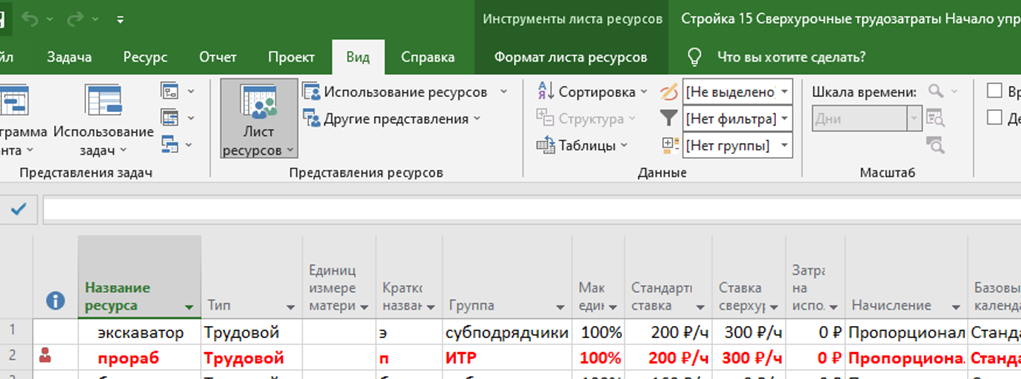Open the Gantt chart view icon
Image resolution: width=1021 pixels, height=379 pixels.
tap(14, 101)
